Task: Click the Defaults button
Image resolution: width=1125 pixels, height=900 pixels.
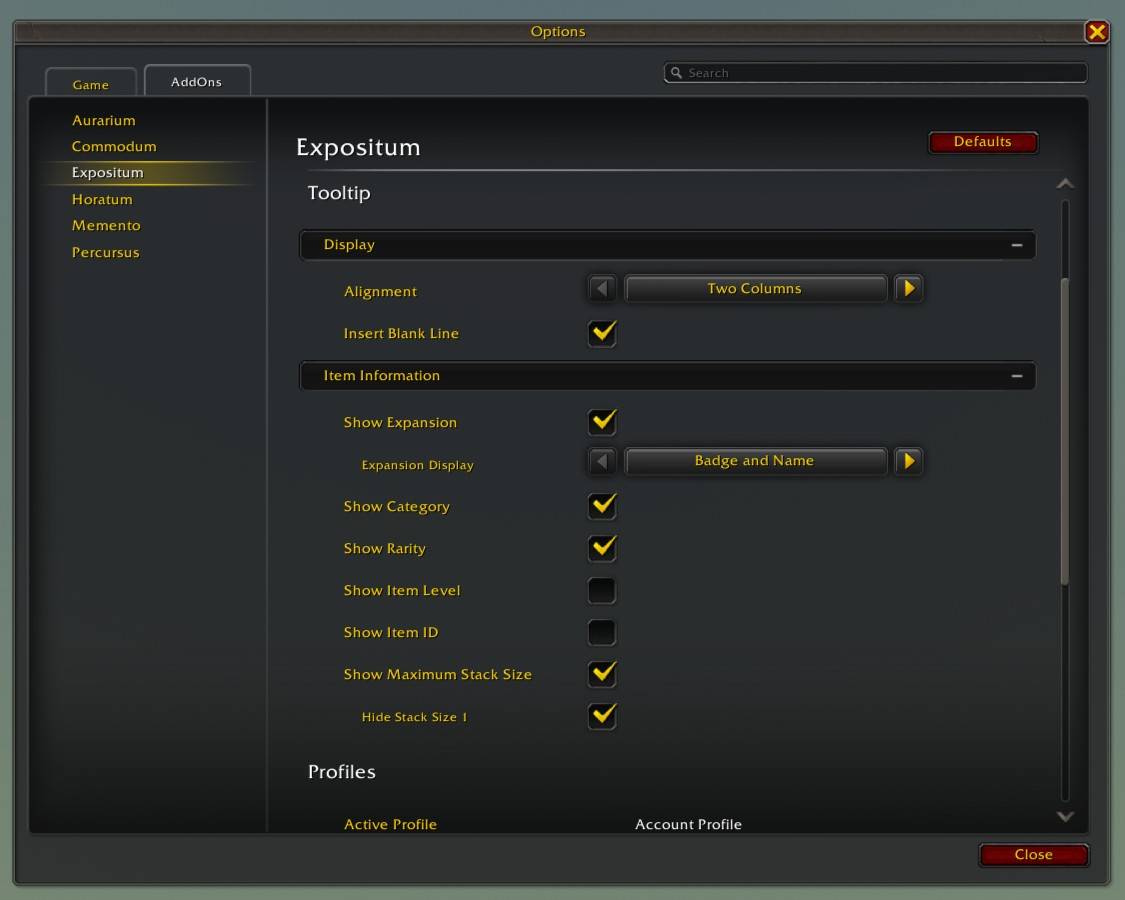Action: (983, 142)
